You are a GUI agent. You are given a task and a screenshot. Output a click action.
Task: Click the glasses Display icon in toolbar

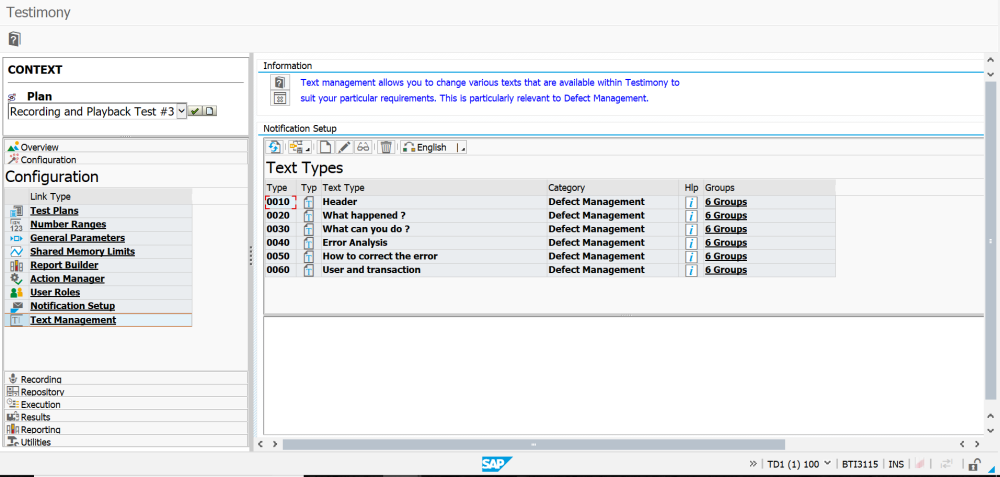[x=363, y=147]
